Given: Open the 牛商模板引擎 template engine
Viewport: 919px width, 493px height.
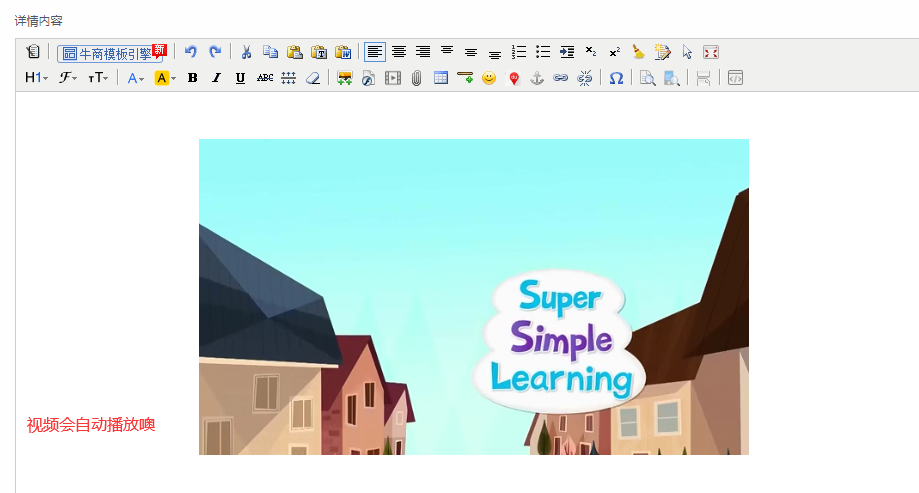Looking at the screenshot, I should pos(110,53).
